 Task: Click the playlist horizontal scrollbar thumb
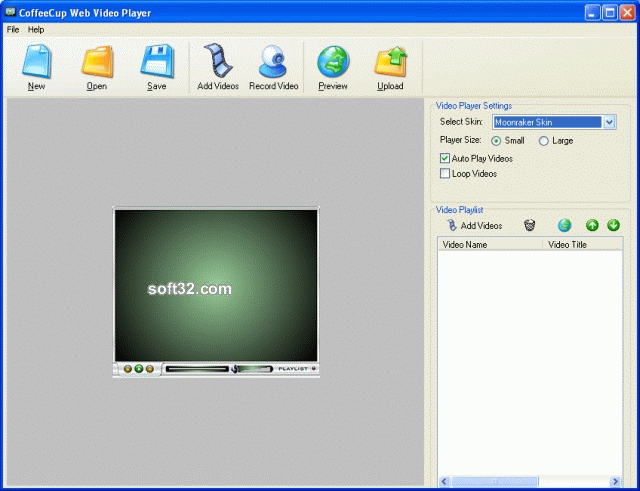click(x=495, y=482)
